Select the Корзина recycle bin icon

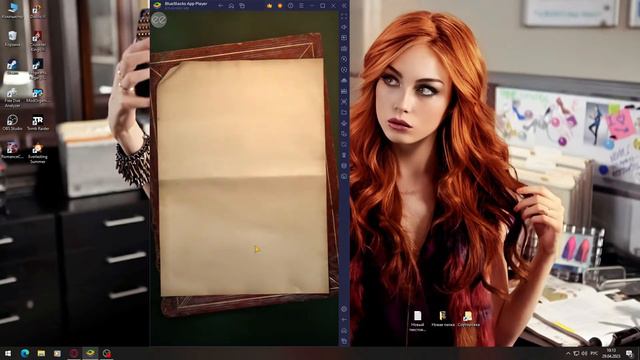click(12, 39)
